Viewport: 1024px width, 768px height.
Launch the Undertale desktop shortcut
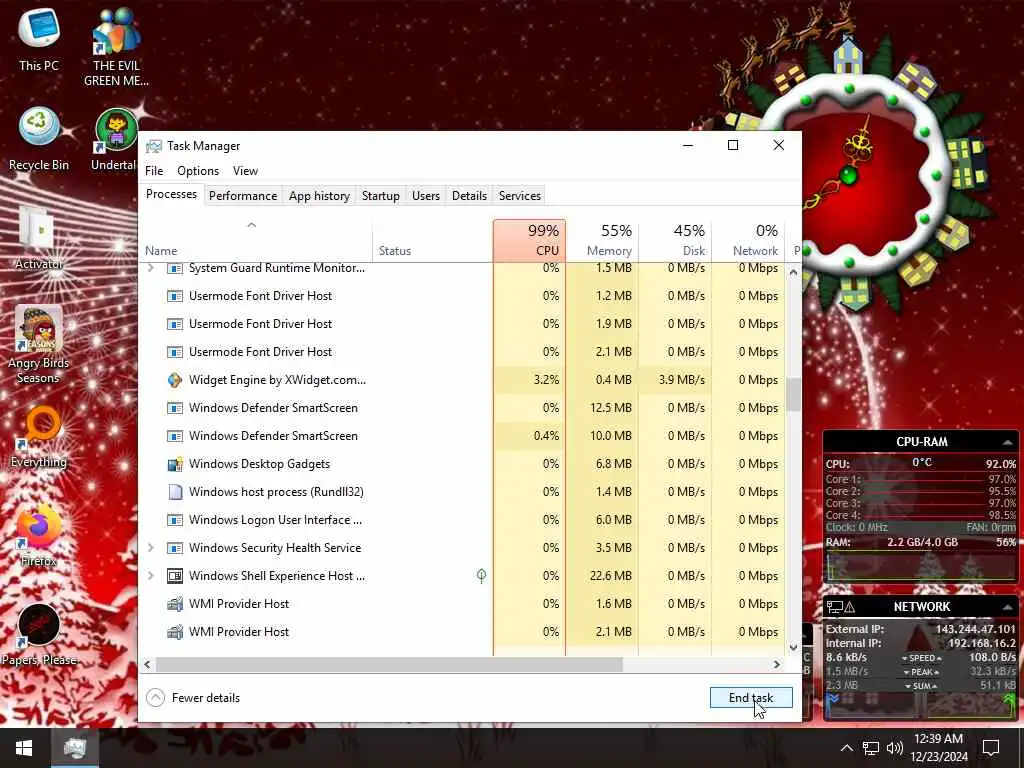[x=116, y=138]
